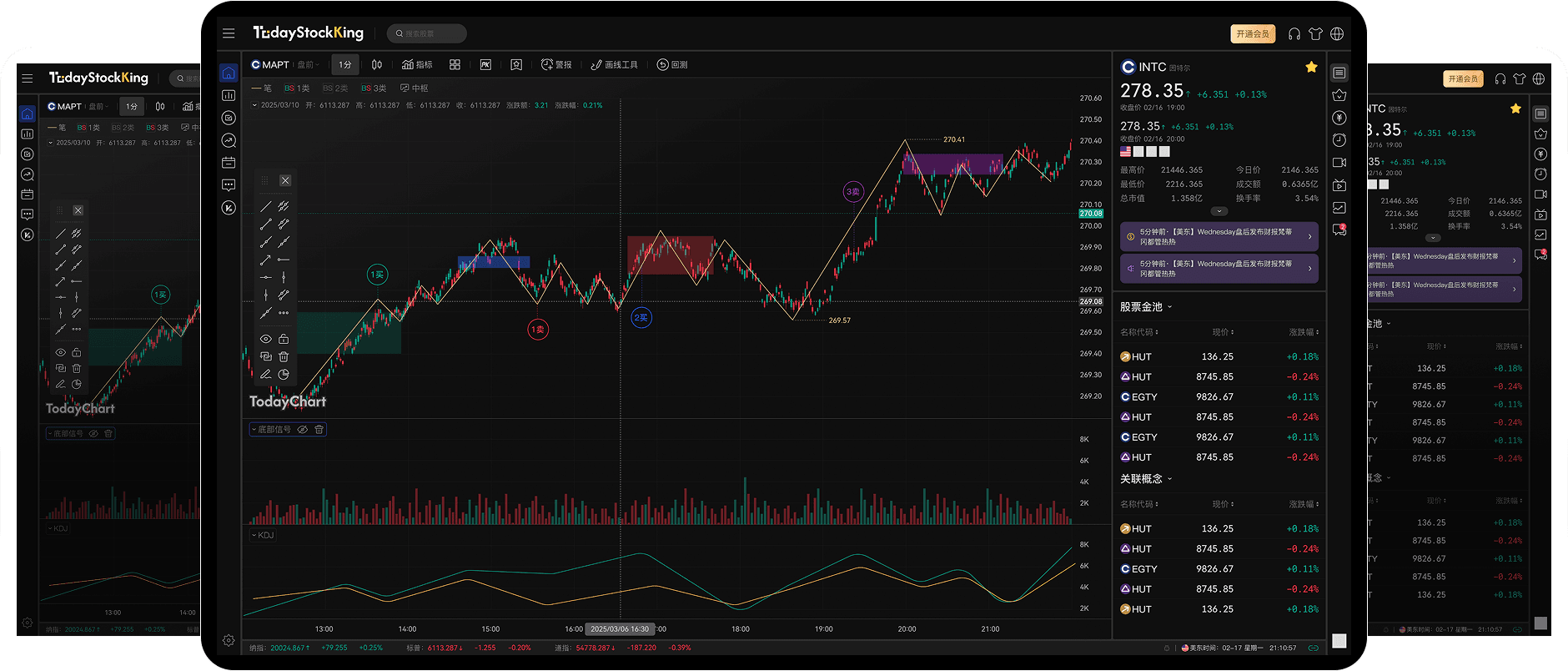Open the 指标 indicators menu
The image size is (1568, 671).
(x=417, y=64)
